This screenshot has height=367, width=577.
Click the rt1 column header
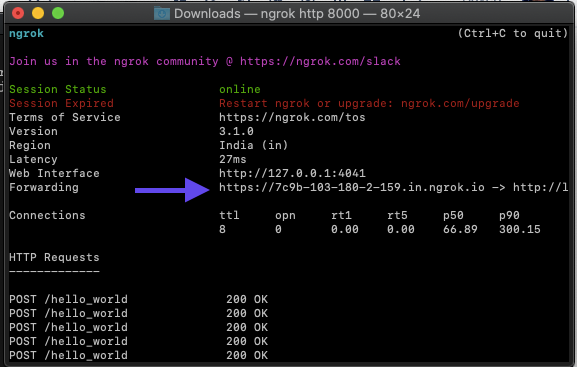click(x=341, y=215)
